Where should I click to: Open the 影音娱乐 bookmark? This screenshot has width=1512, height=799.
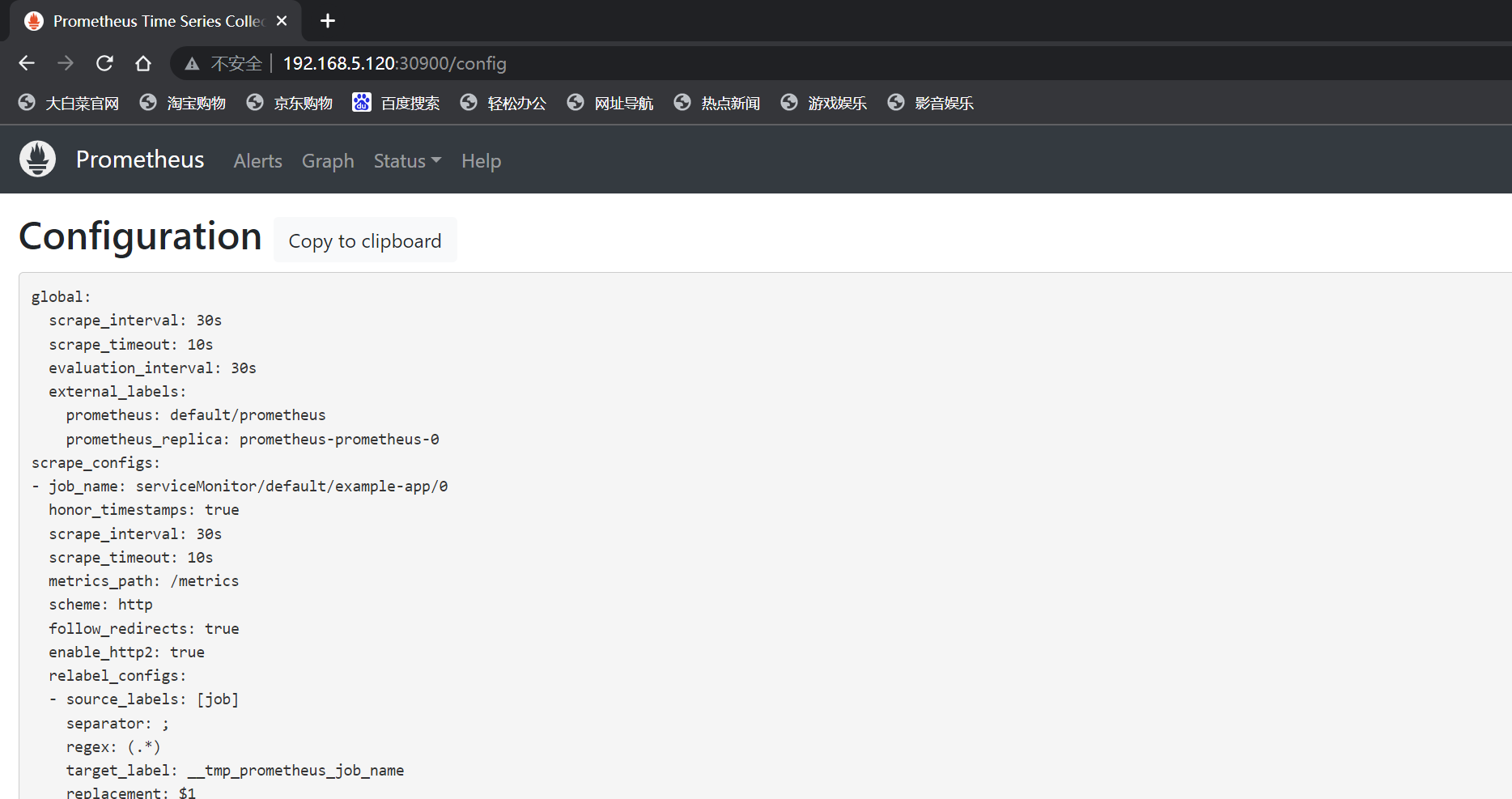coord(931,103)
